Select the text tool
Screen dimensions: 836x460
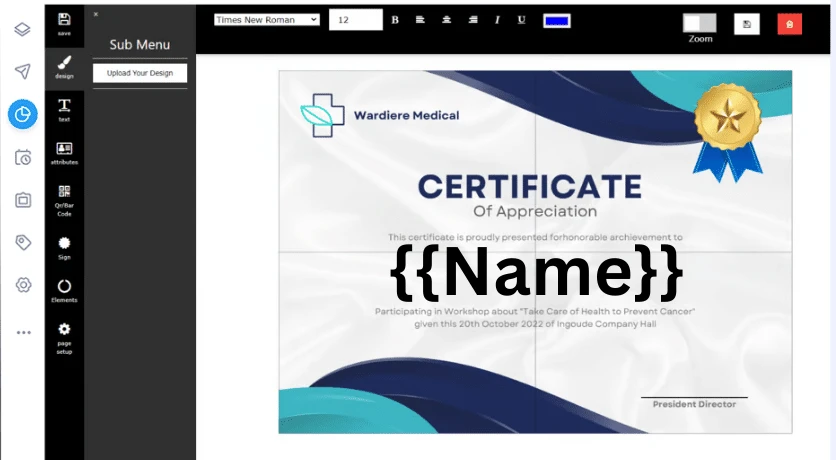coord(64,110)
